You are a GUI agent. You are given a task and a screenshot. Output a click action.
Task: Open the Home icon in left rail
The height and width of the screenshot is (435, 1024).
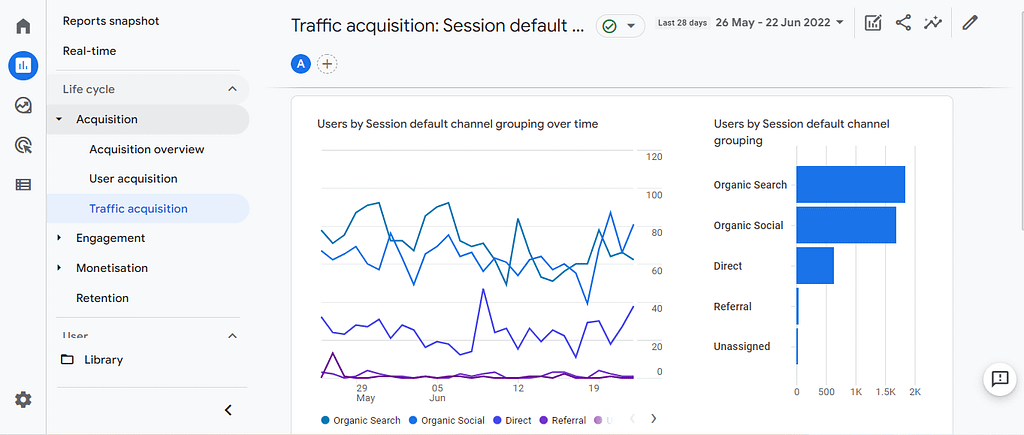click(23, 27)
